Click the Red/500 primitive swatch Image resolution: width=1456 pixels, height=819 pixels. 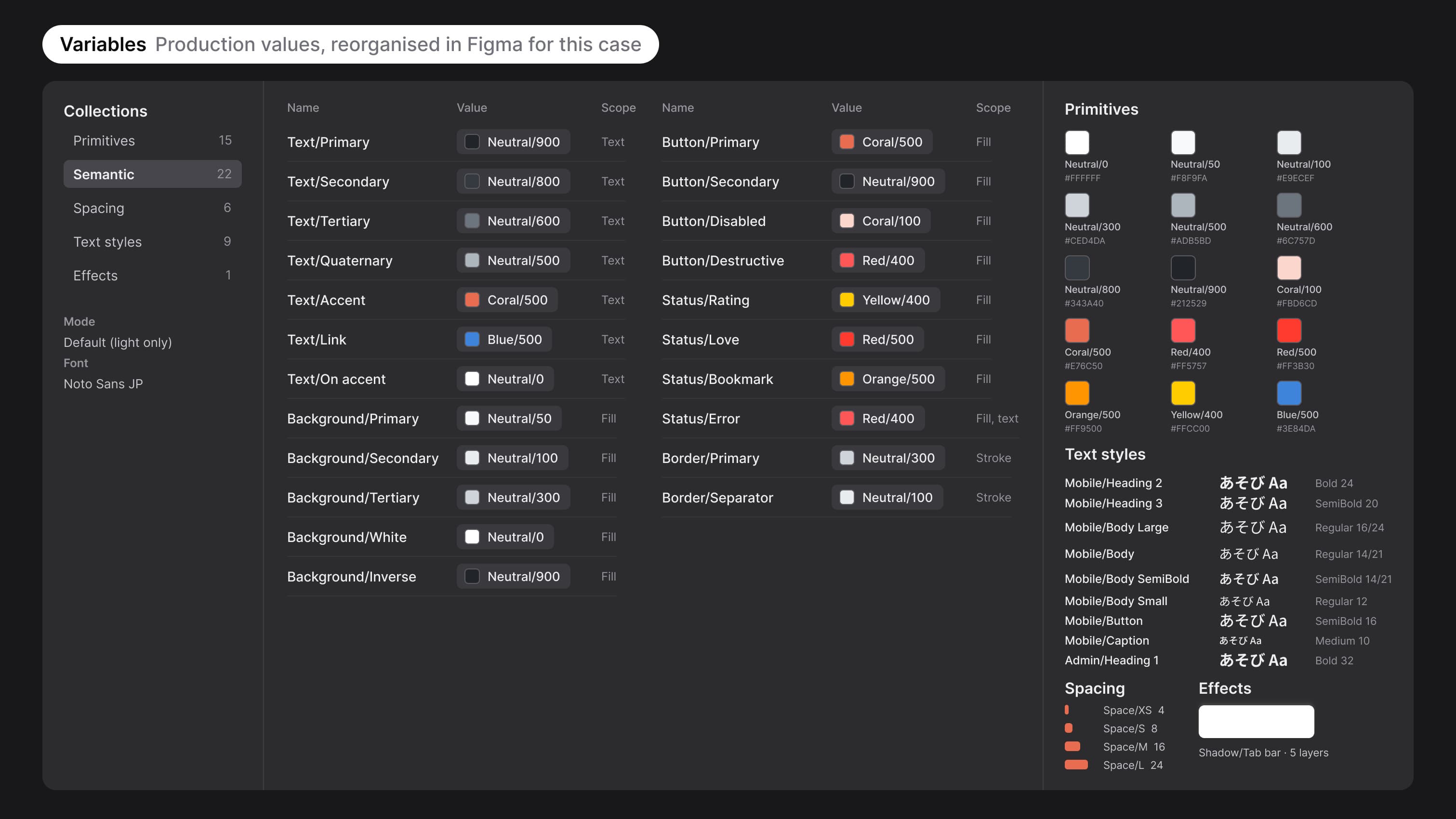[x=1289, y=330]
